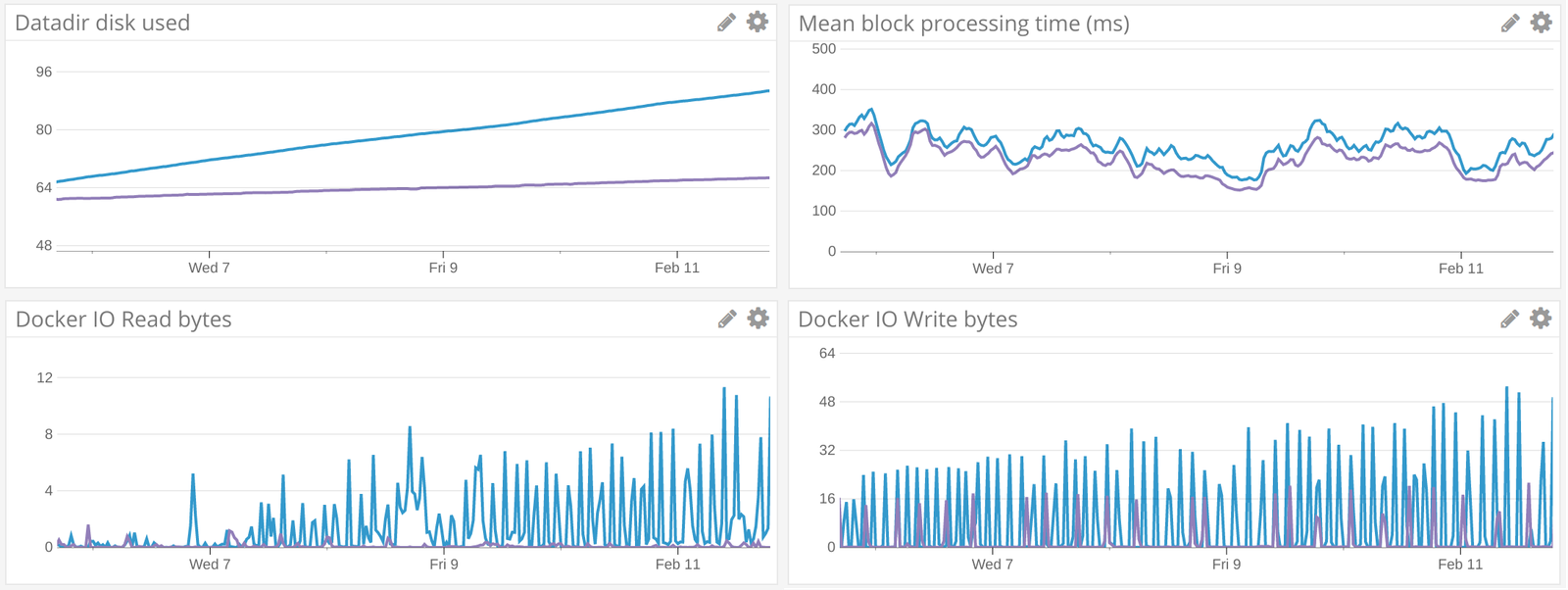Open settings gear on Docker IO Write bytes panel
The width and height of the screenshot is (1568, 590).
(x=1540, y=318)
